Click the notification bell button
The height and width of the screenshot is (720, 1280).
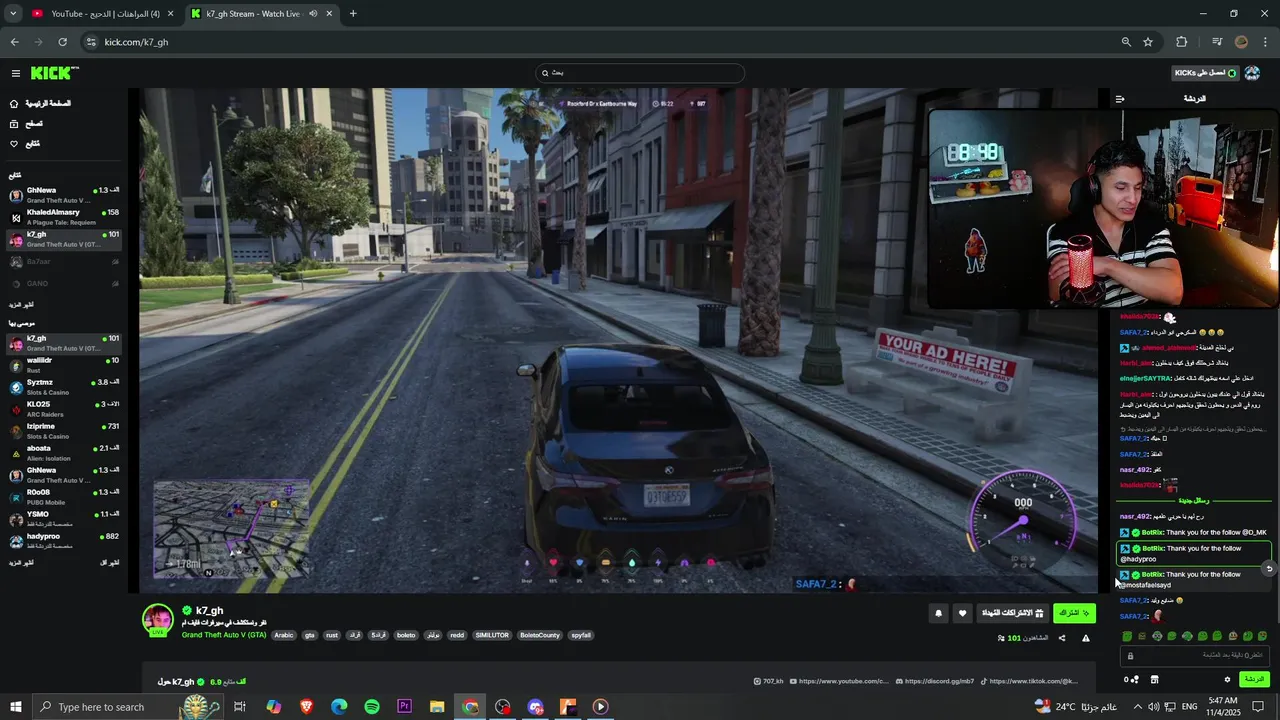(x=938, y=613)
